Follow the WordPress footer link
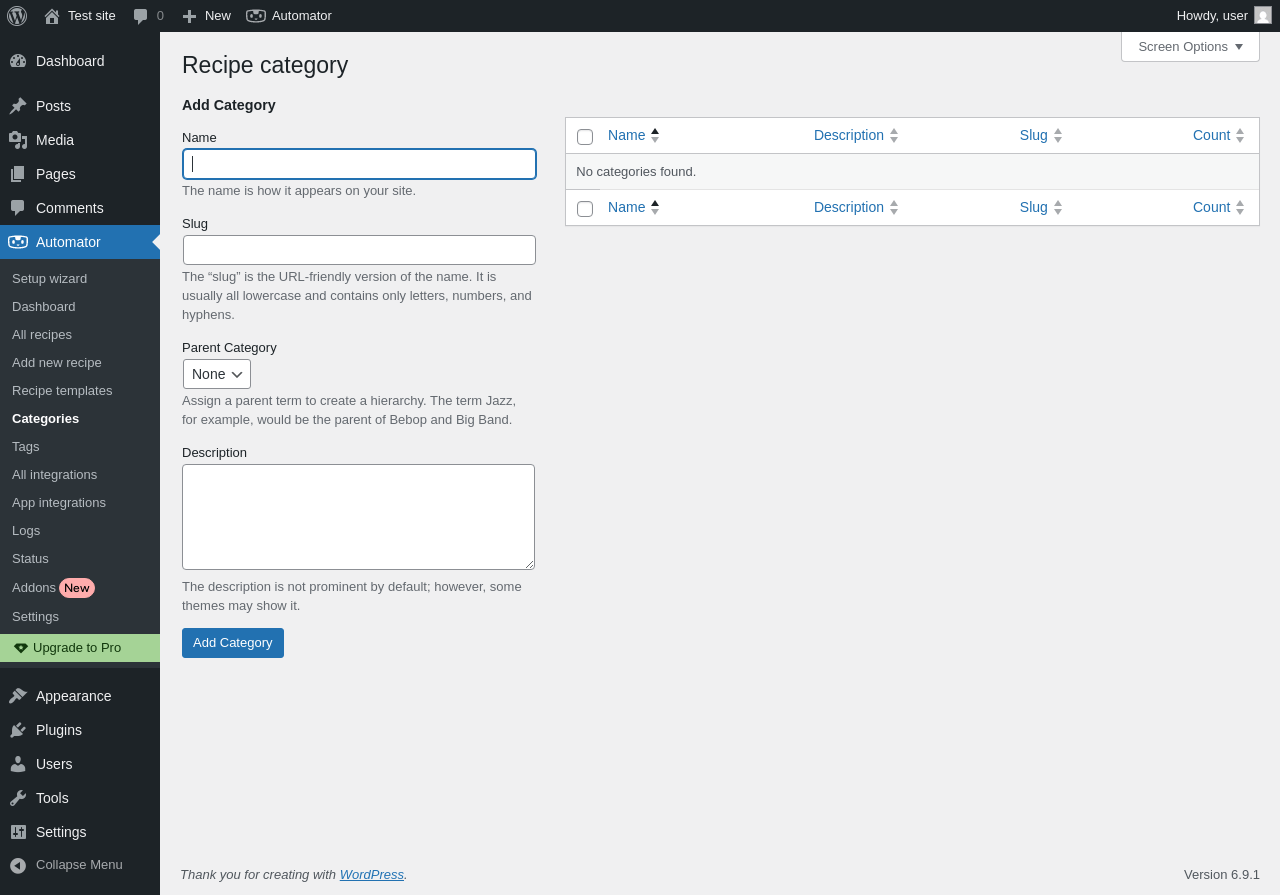 coord(371,874)
